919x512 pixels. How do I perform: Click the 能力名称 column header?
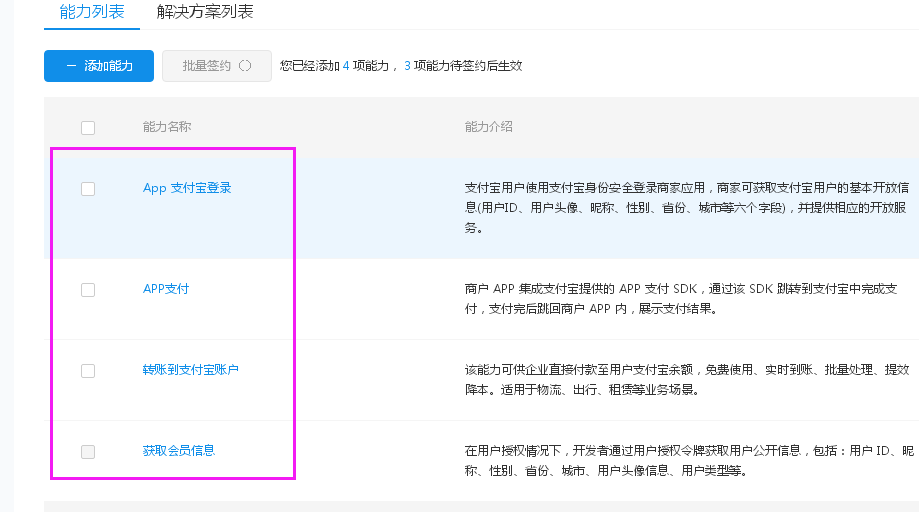click(x=167, y=127)
